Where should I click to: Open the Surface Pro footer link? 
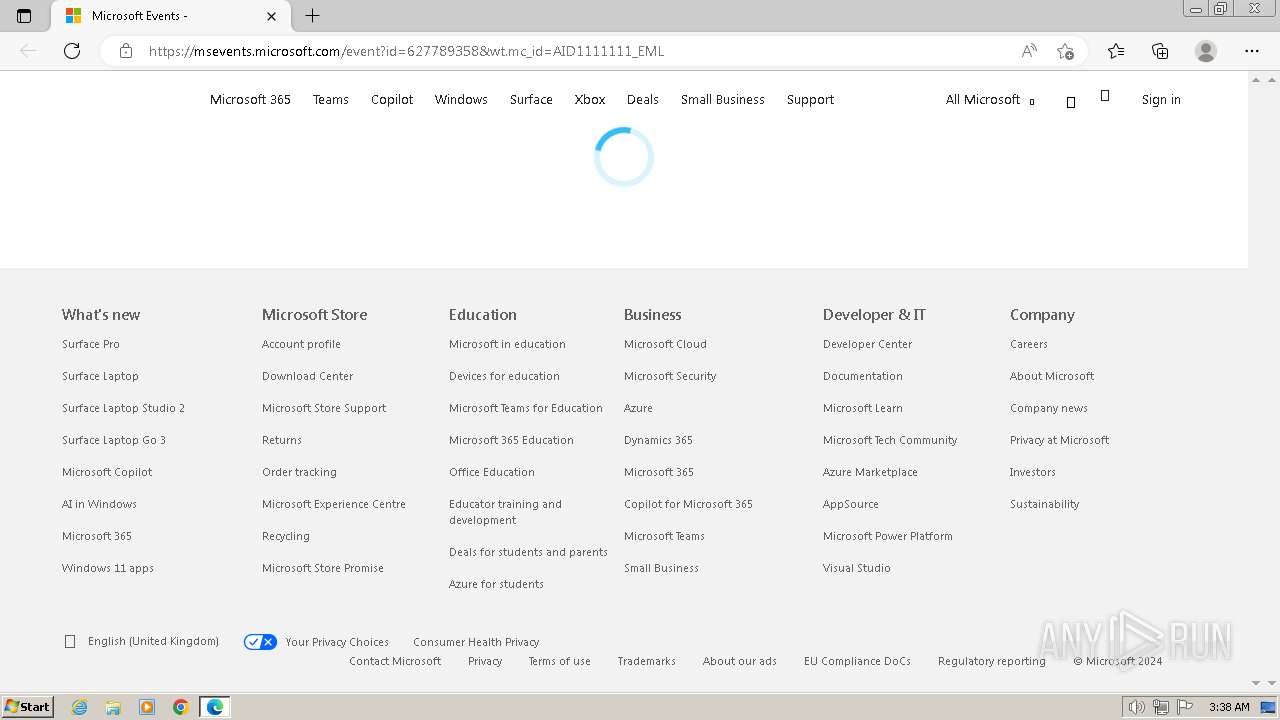pyautogui.click(x=91, y=344)
